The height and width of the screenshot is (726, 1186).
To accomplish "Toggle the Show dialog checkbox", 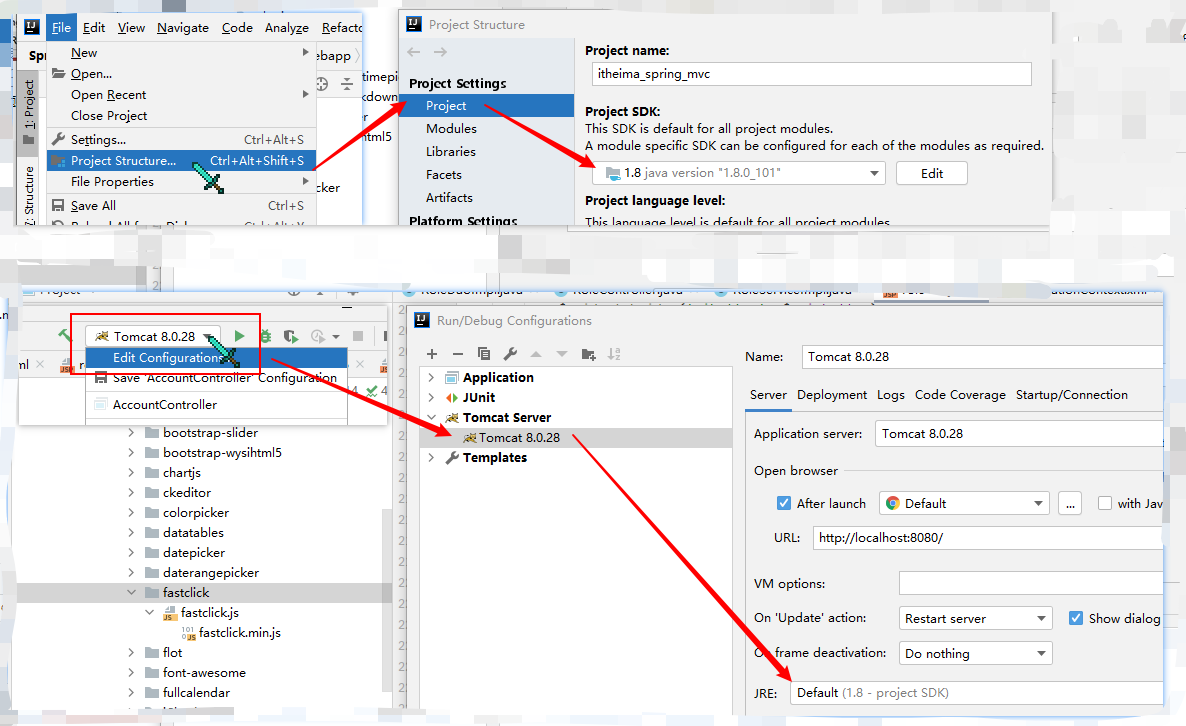I will point(1076,618).
